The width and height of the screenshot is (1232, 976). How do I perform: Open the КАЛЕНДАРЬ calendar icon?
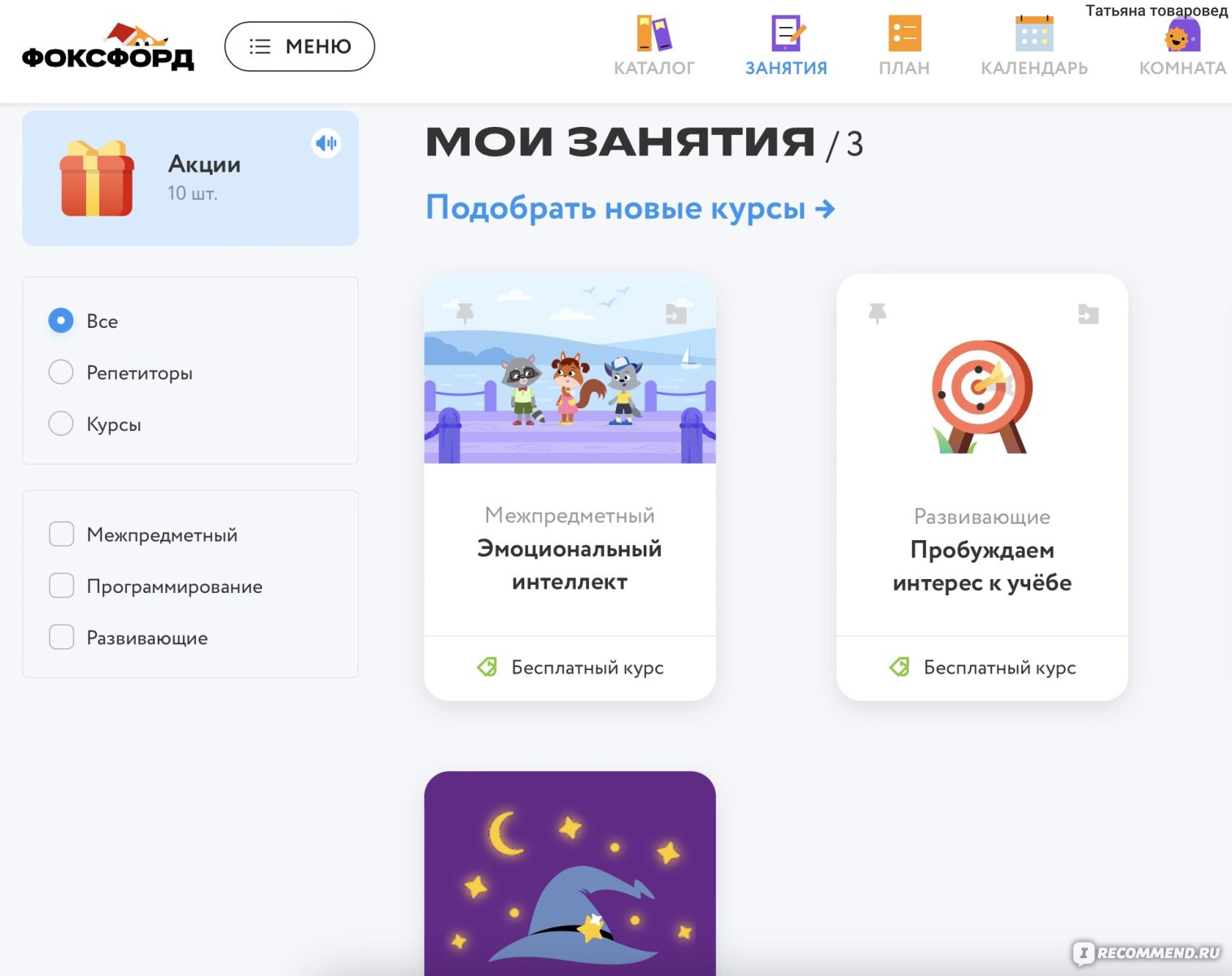tap(1034, 33)
